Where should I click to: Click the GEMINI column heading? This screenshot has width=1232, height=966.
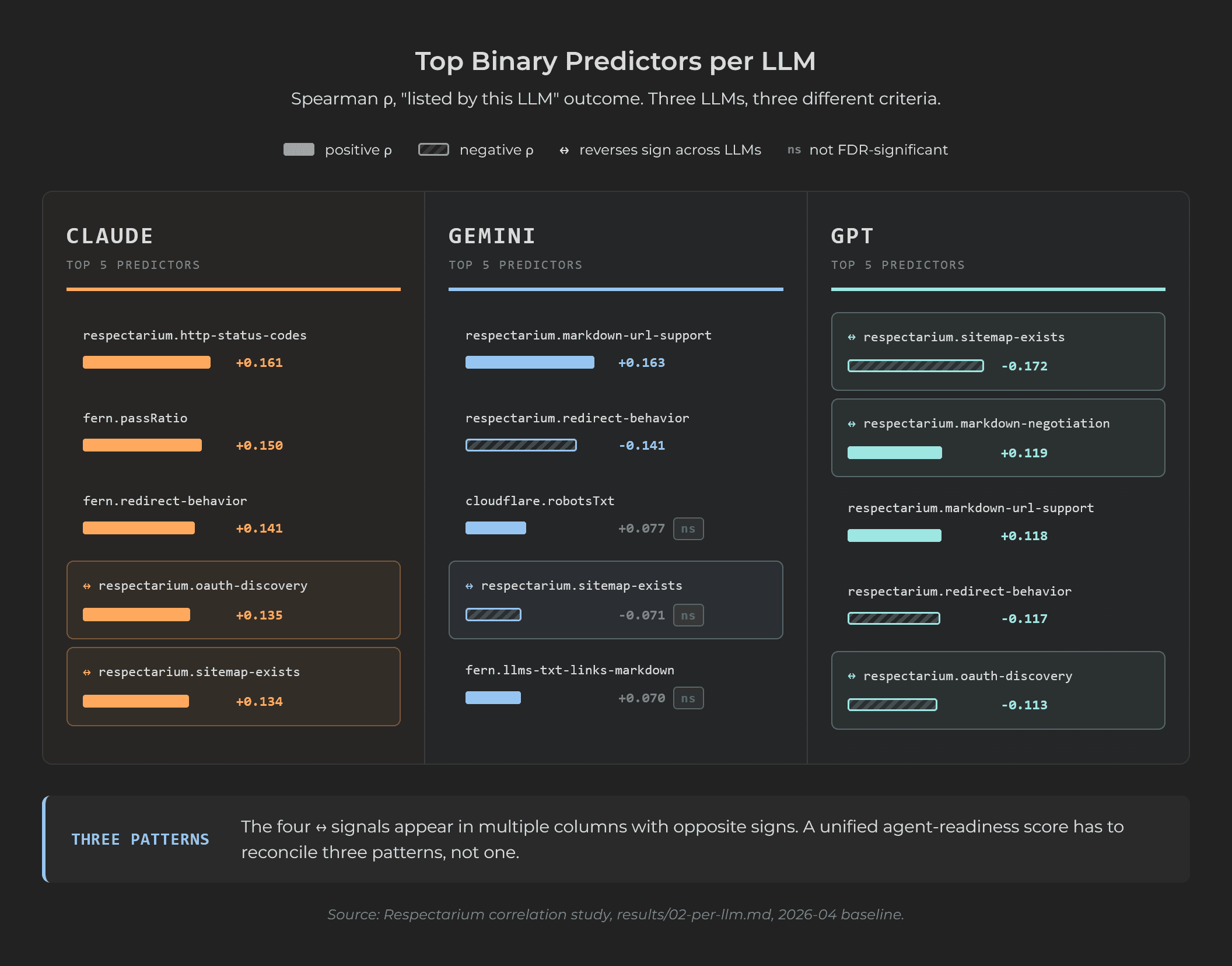pos(492,236)
